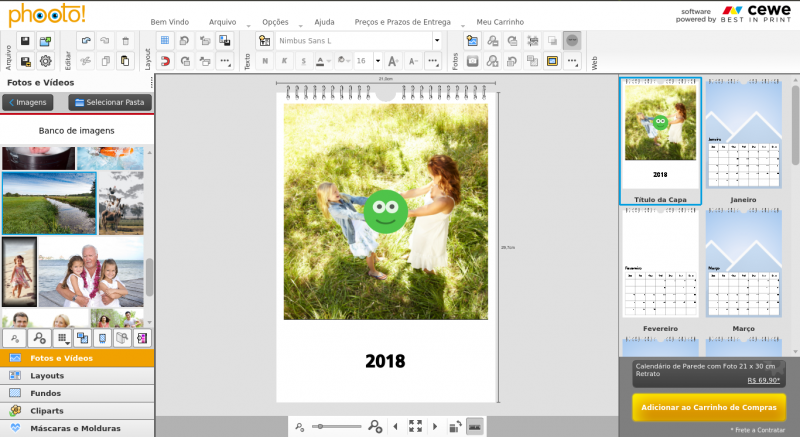This screenshot has height=437, width=800.
Task: Go to previous page arrow
Action: tap(395, 426)
